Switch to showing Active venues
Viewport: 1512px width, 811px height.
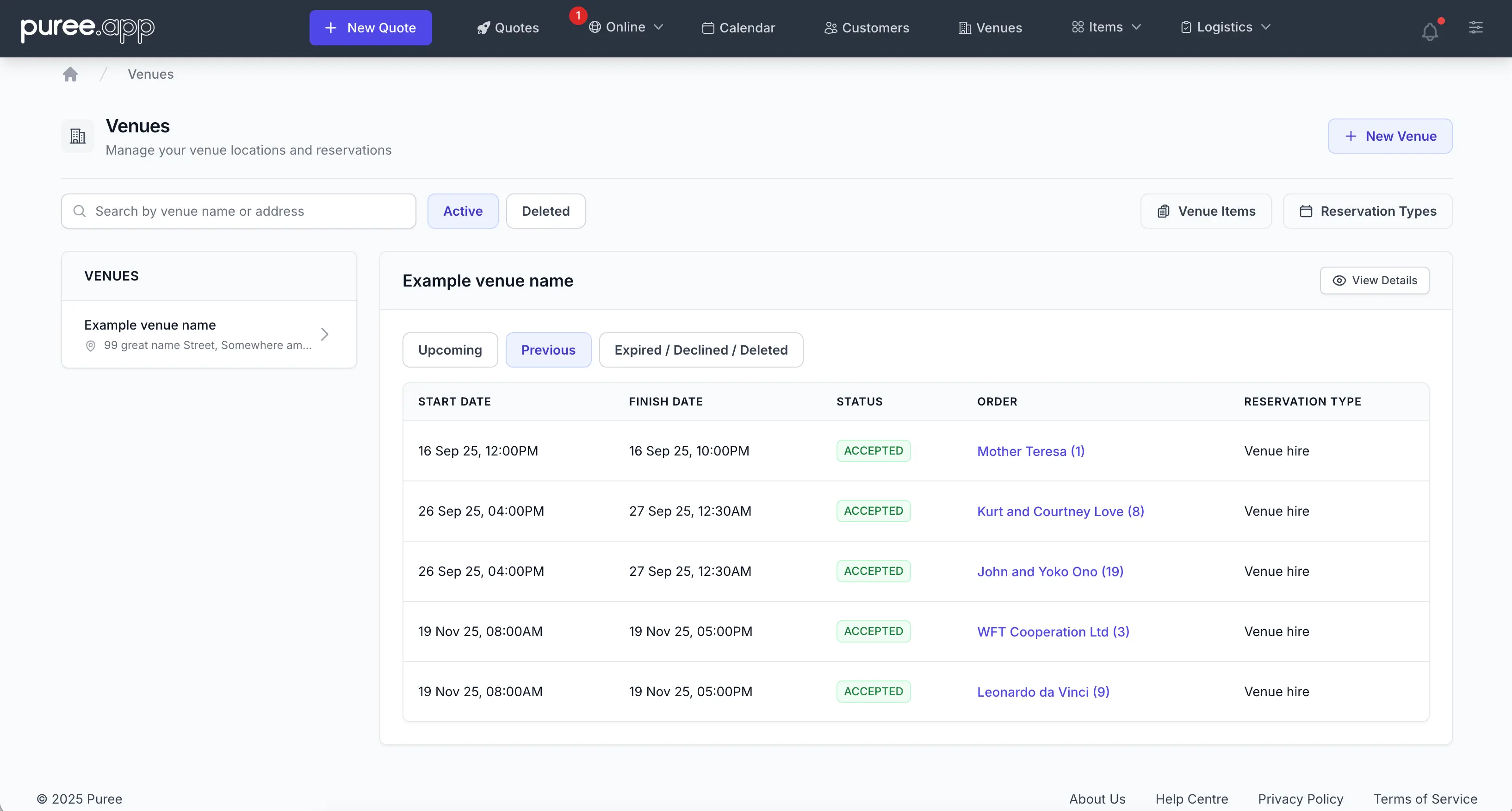463,211
